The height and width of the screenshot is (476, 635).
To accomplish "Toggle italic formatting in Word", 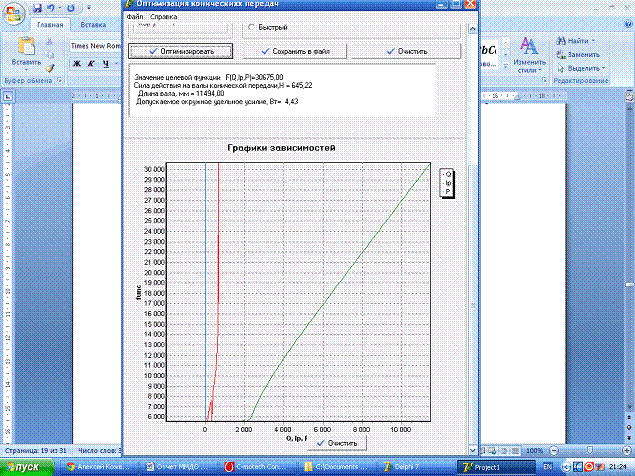I will (x=89, y=64).
